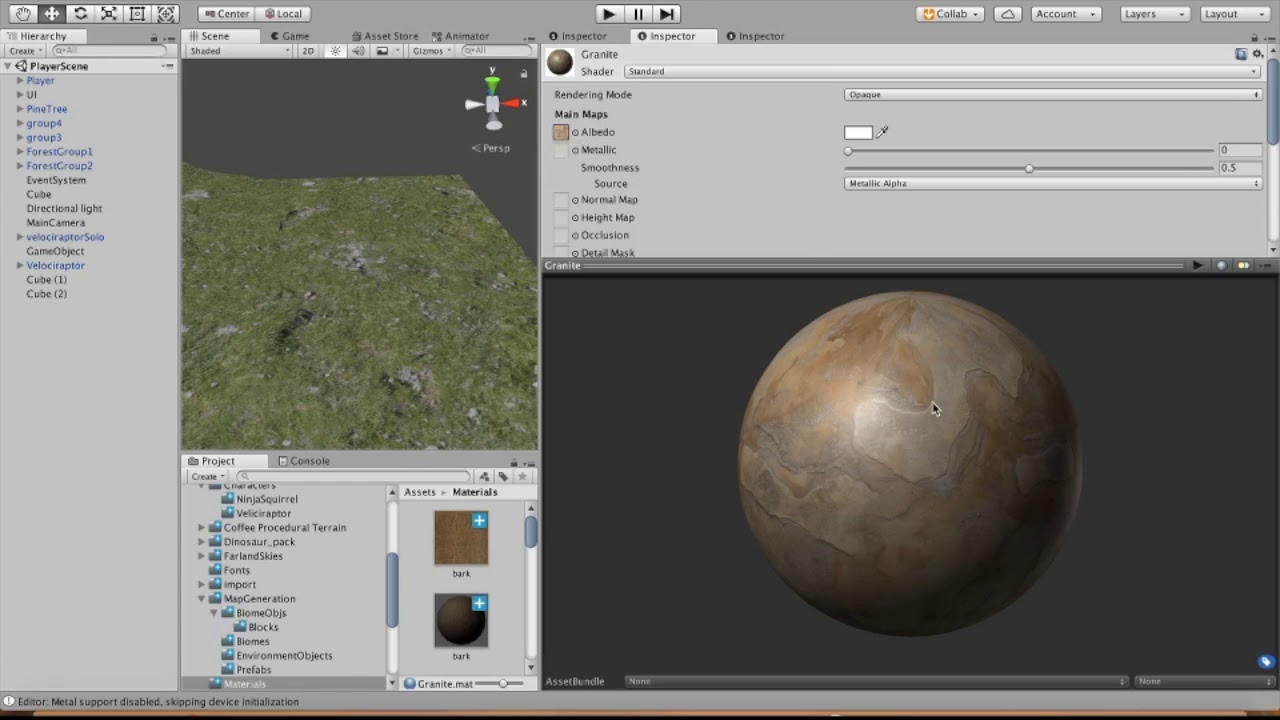This screenshot has width=1280, height=720.
Task: Open the Animator tab
Action: [459, 36]
